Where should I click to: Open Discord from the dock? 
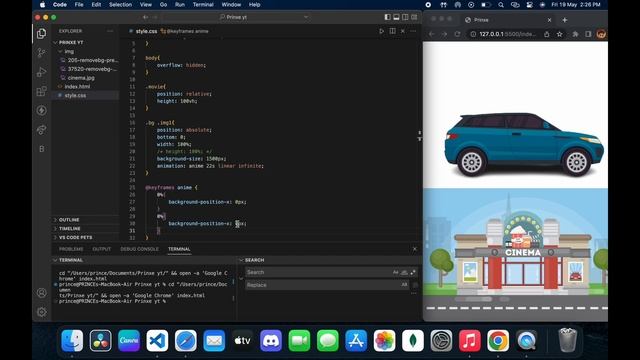coord(271,340)
